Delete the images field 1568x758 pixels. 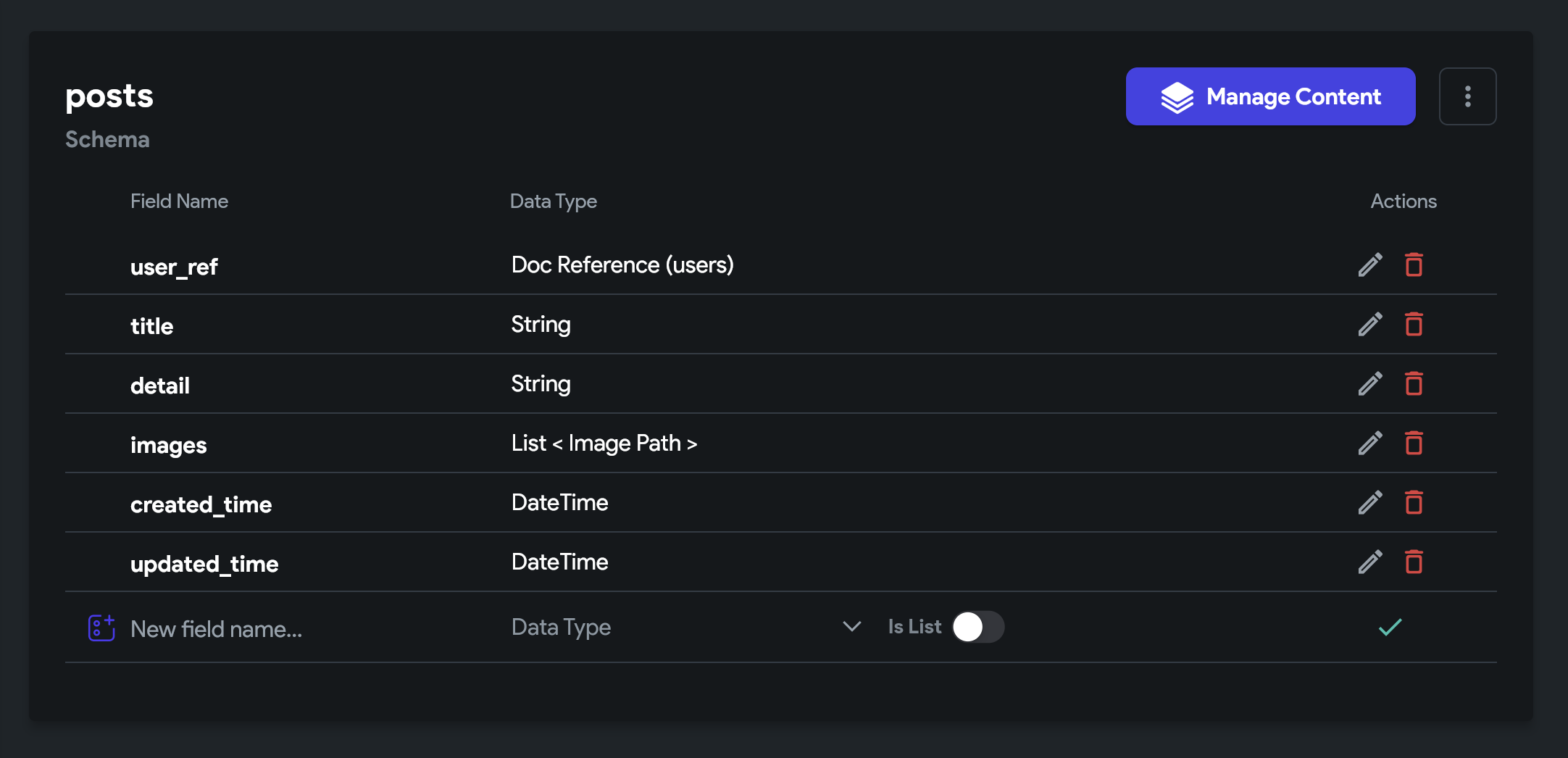click(x=1414, y=443)
